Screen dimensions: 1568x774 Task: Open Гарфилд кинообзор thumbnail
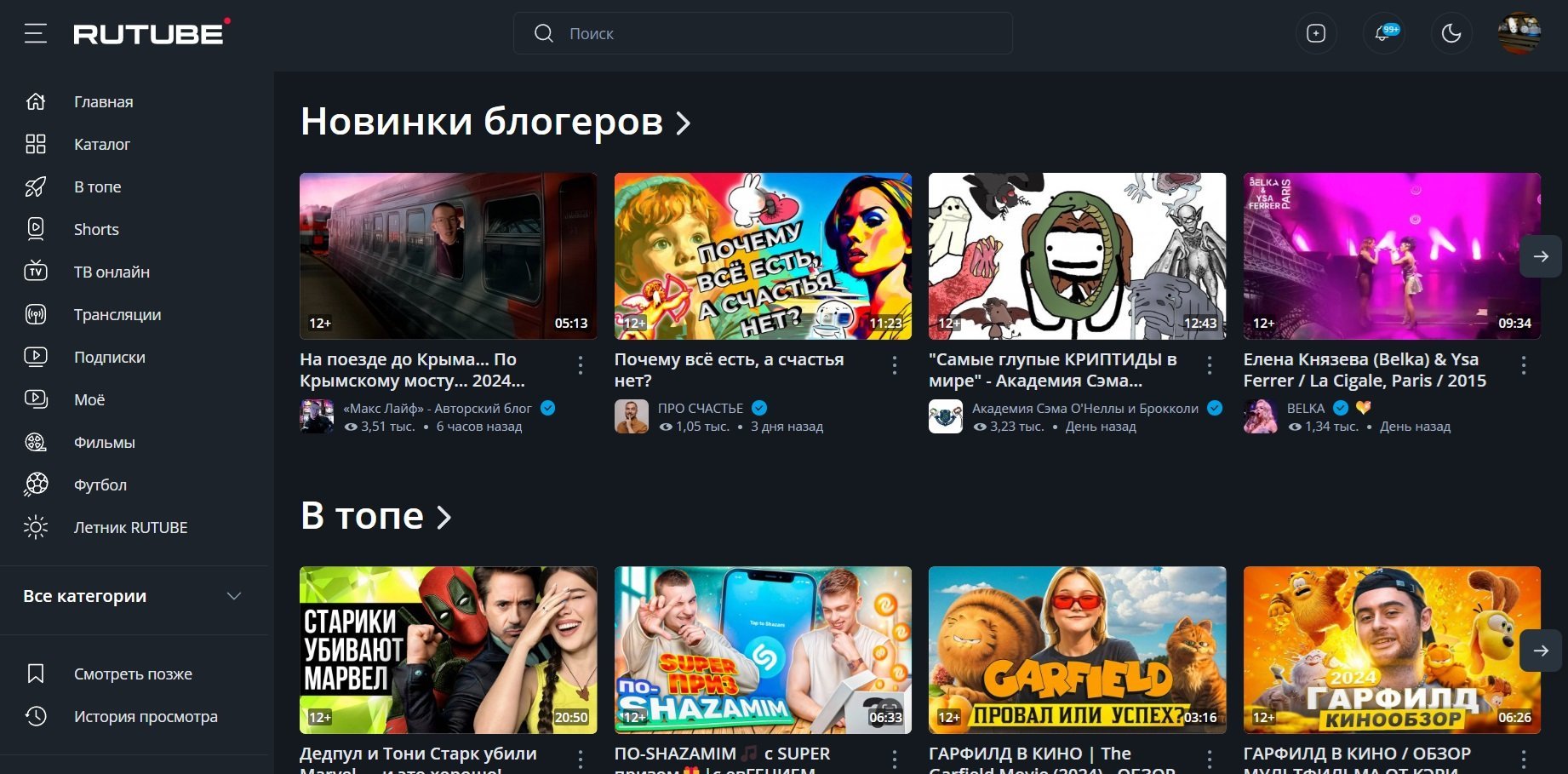(x=1392, y=651)
